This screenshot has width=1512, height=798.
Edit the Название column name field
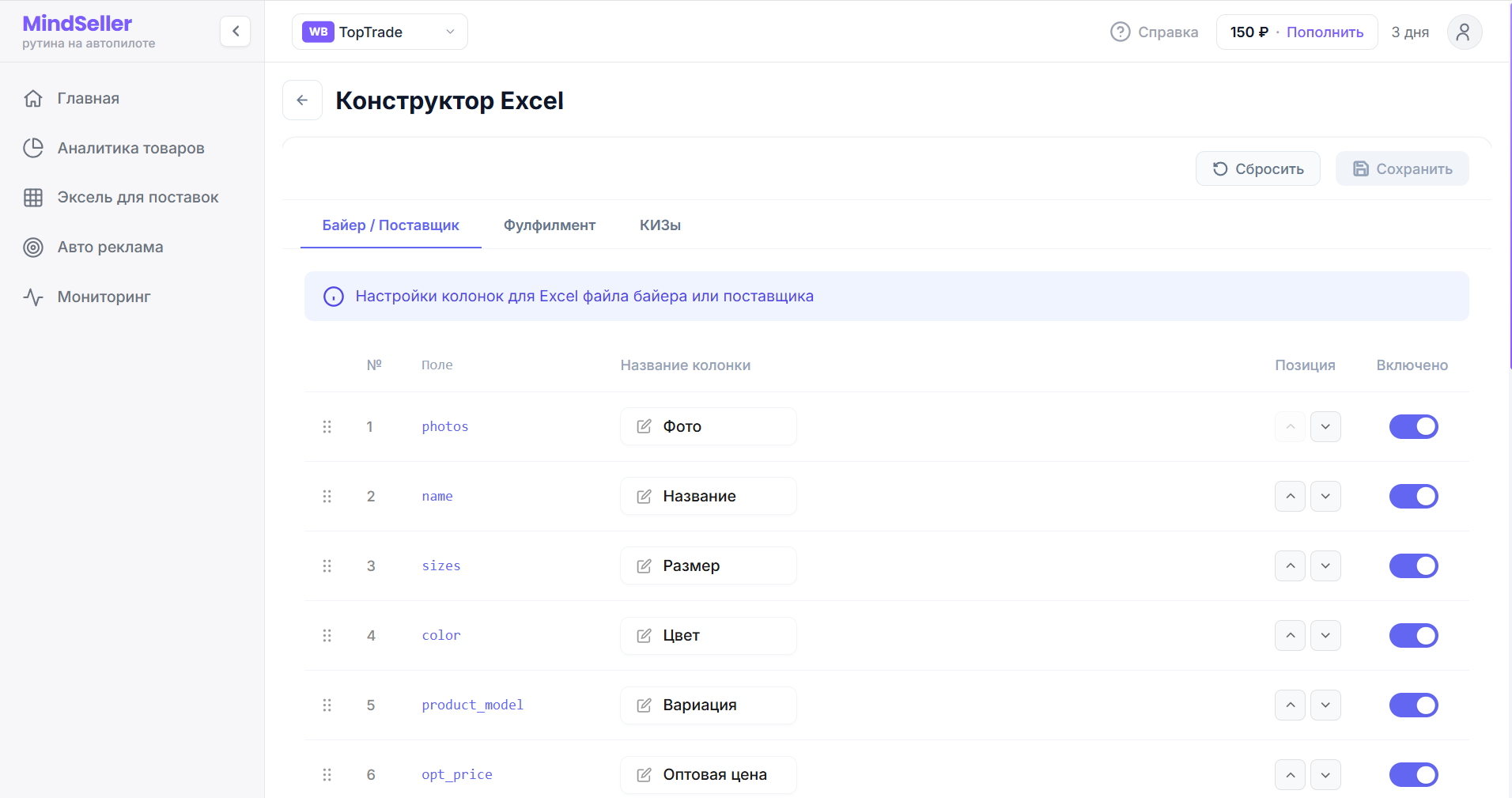point(709,496)
